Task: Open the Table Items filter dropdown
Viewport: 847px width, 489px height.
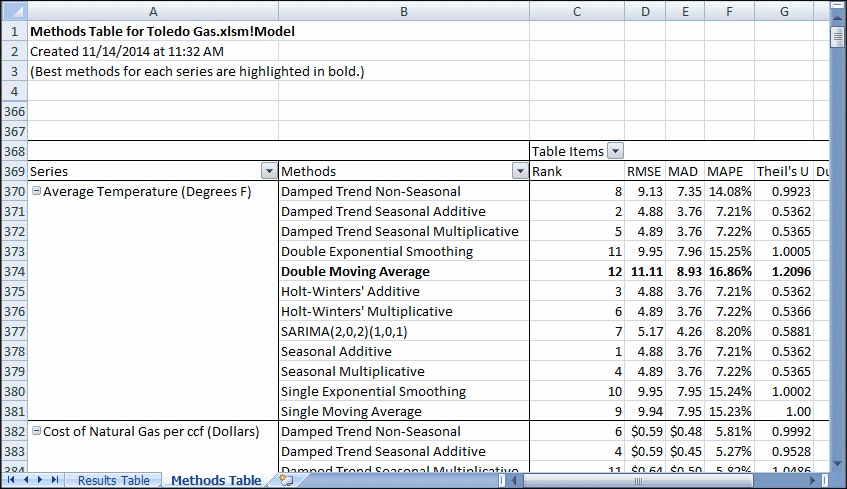Action: (x=615, y=151)
